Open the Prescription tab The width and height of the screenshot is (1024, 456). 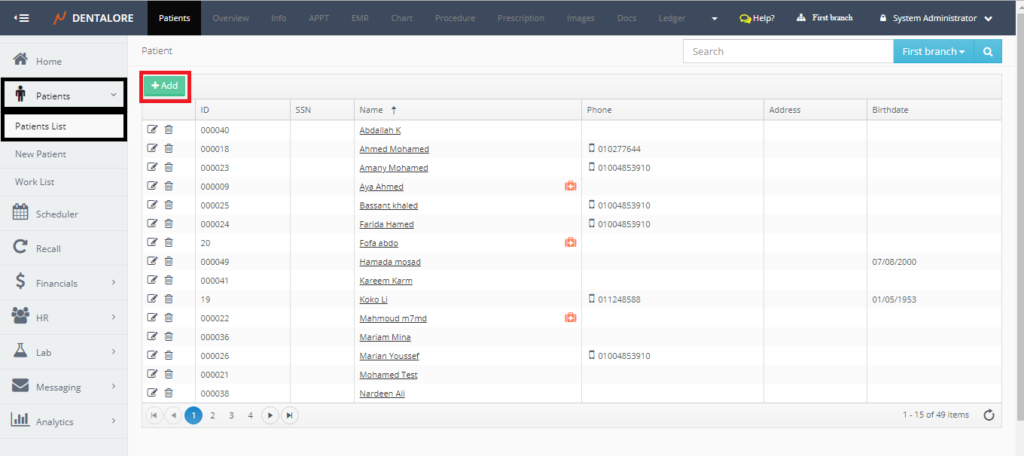point(521,18)
